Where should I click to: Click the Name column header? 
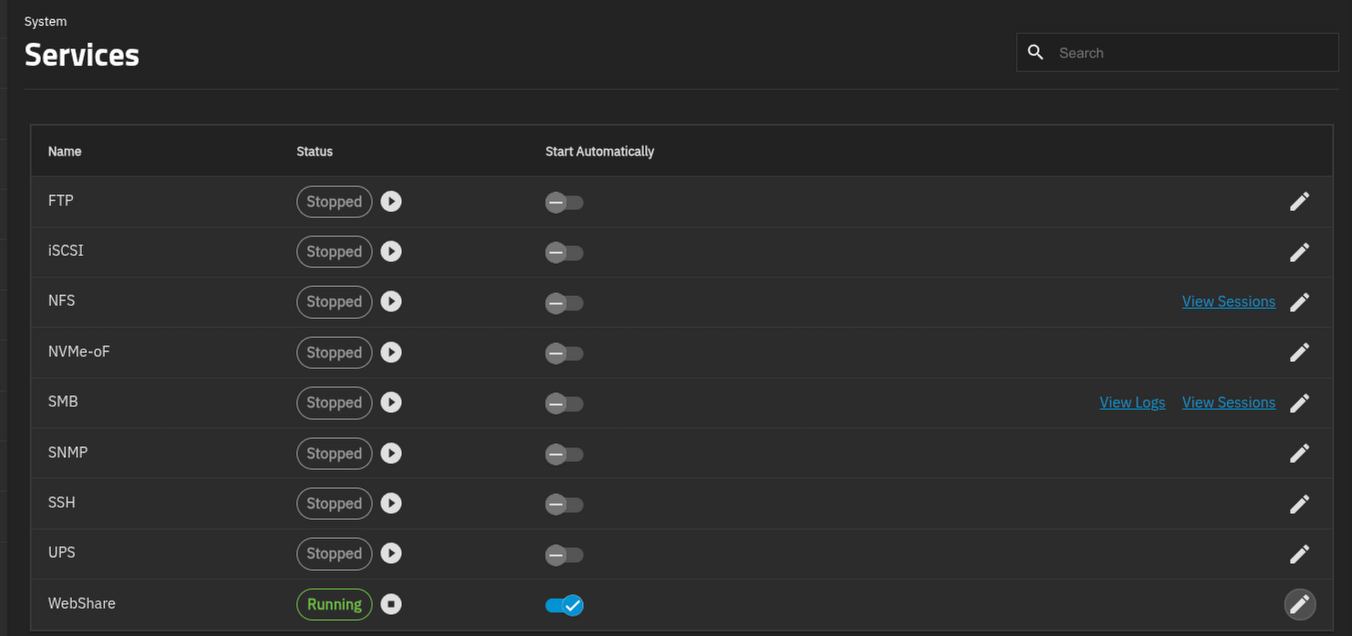click(x=65, y=151)
